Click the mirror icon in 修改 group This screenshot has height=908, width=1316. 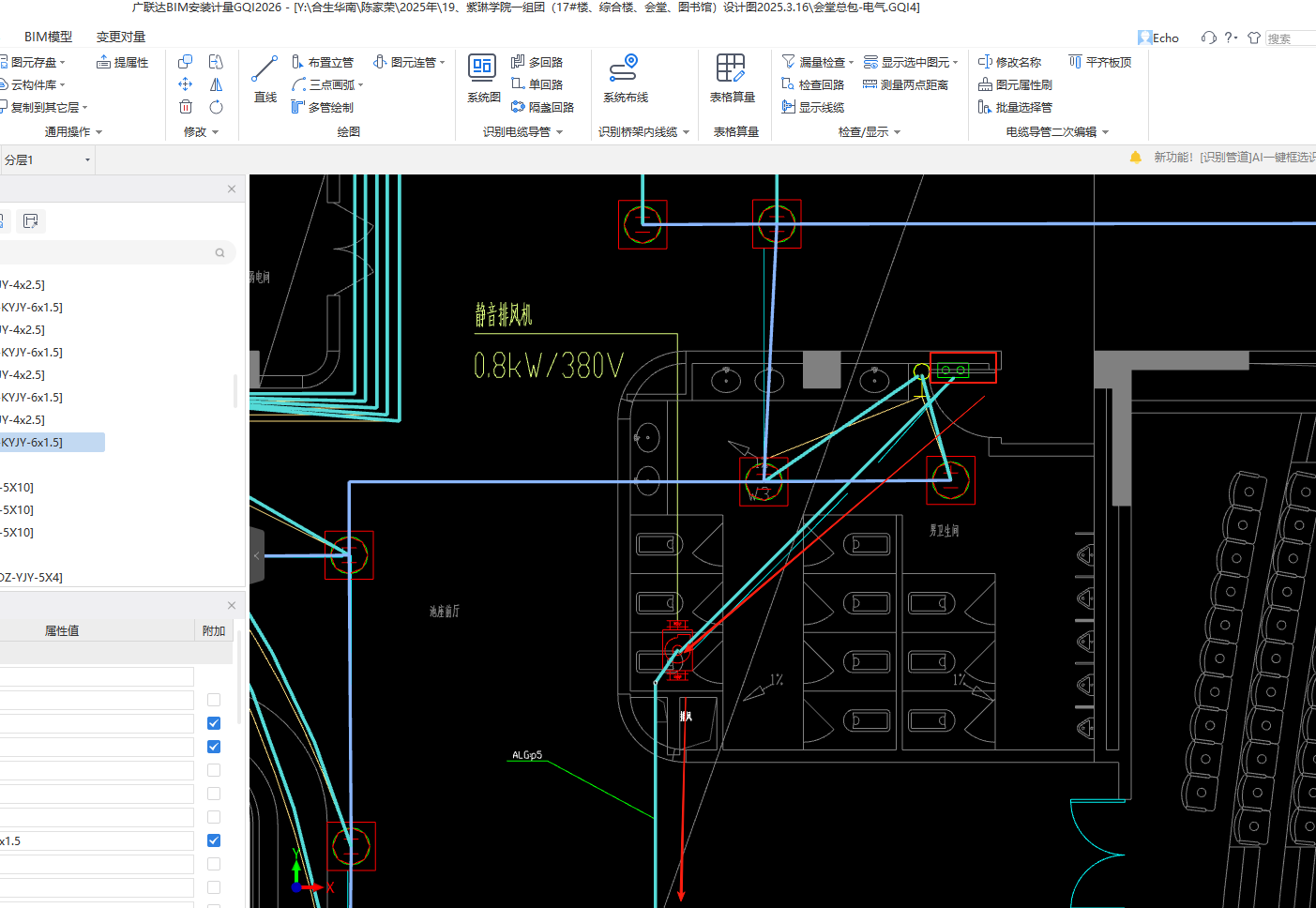click(216, 84)
